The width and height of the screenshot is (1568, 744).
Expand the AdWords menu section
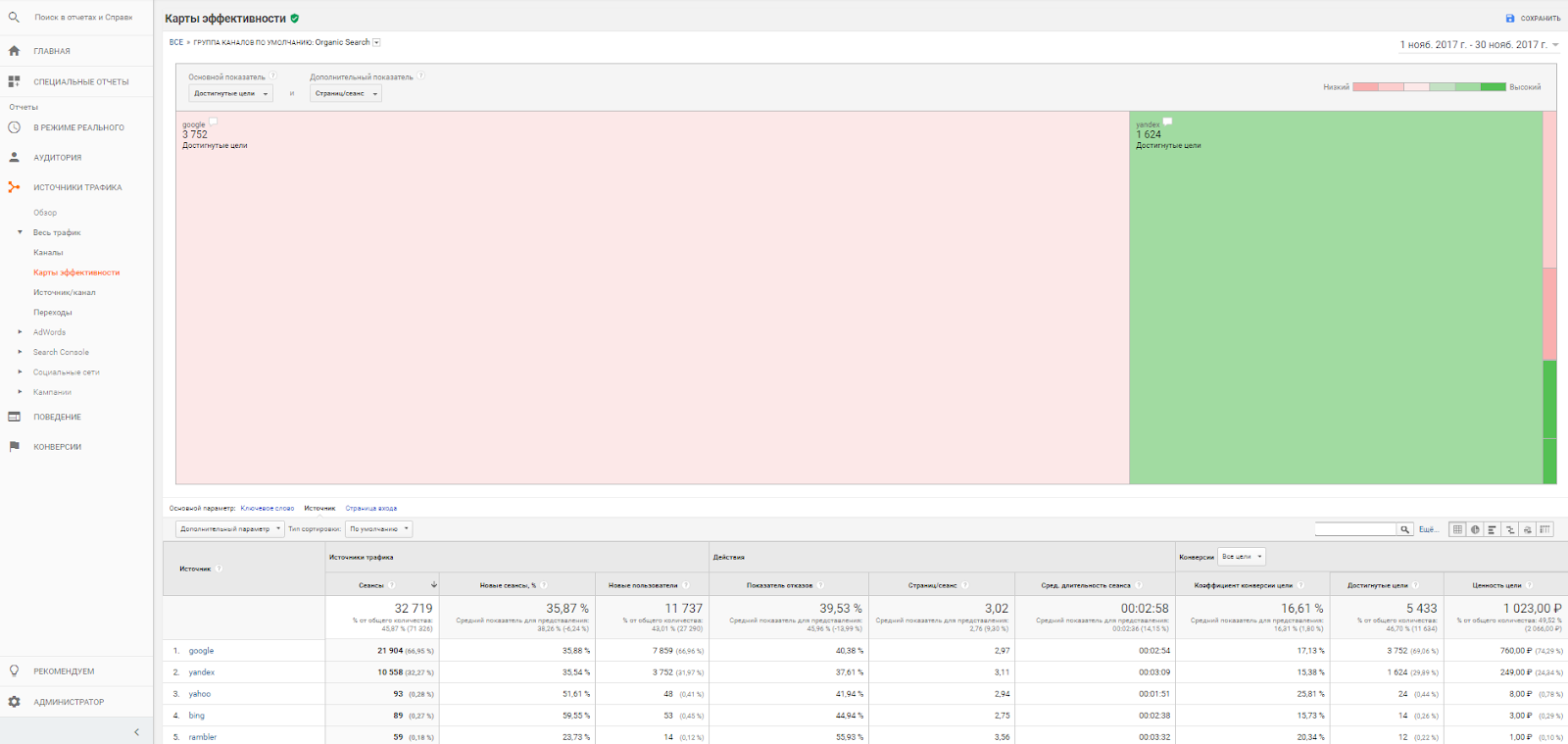pos(20,332)
